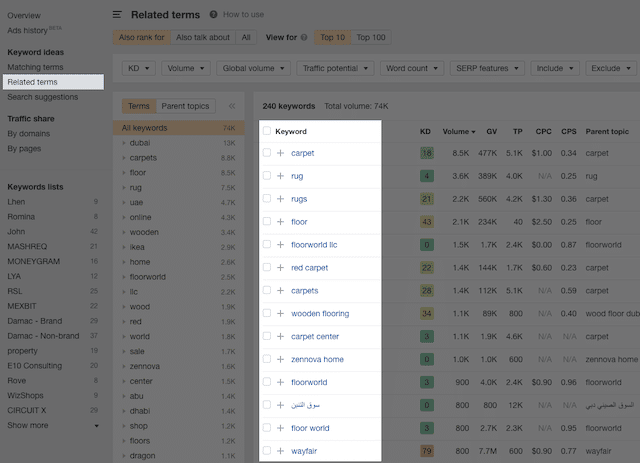This screenshot has height=463, width=640.
Task: Click the plus icon beside carpets
Action: point(280,290)
